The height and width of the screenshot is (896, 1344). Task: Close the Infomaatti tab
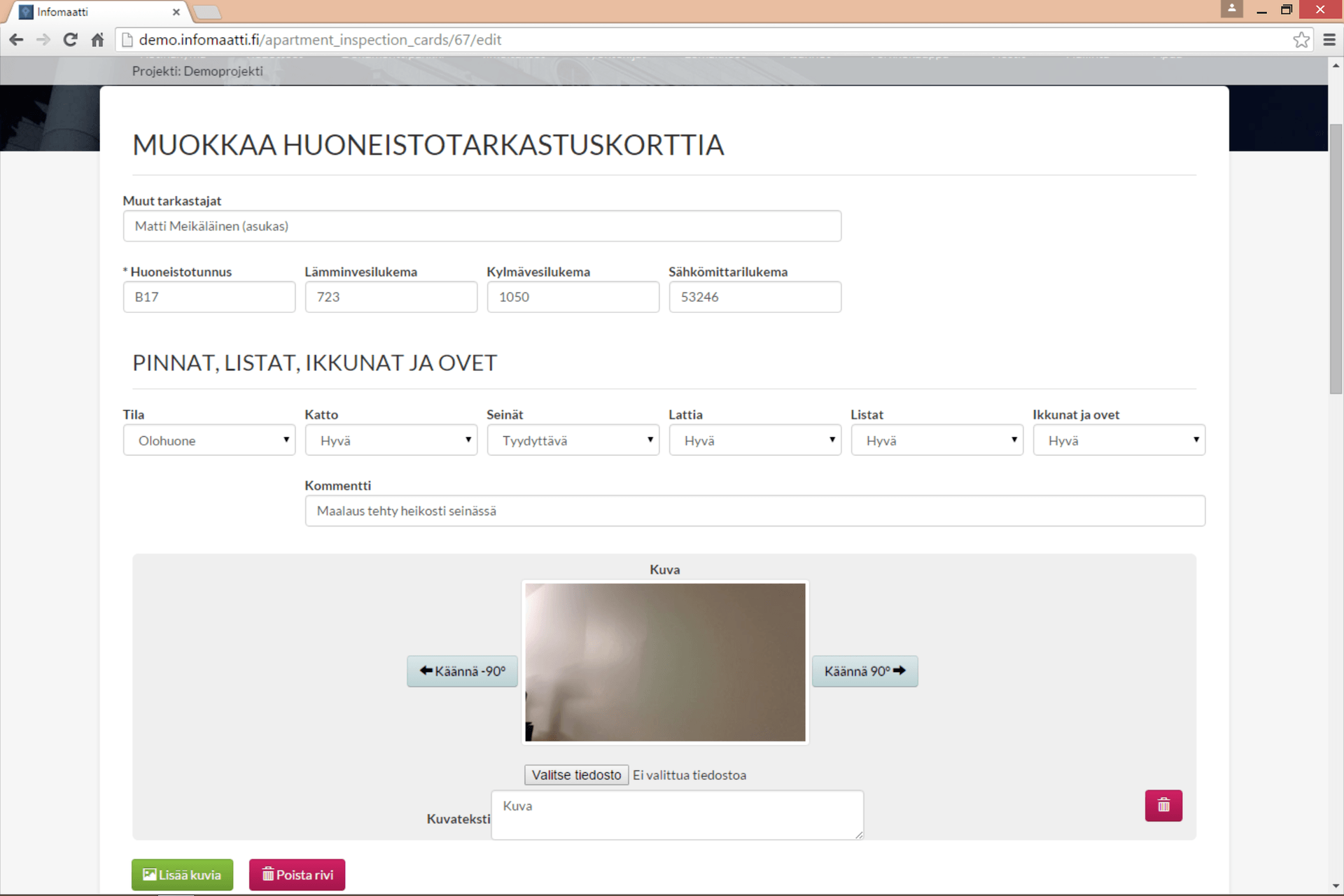pyautogui.click(x=176, y=12)
